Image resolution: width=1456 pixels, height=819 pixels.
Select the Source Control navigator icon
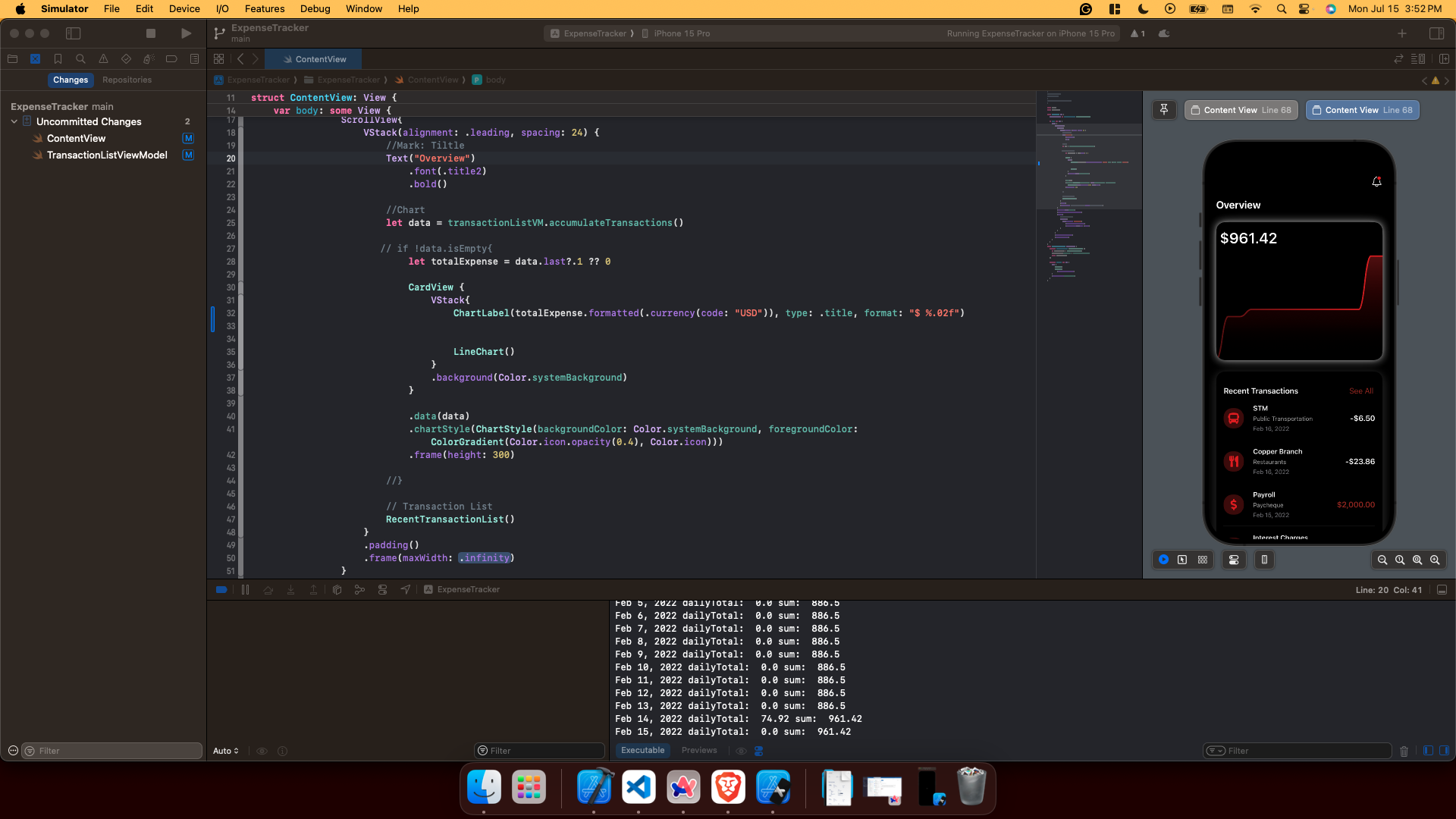pyautogui.click(x=35, y=59)
